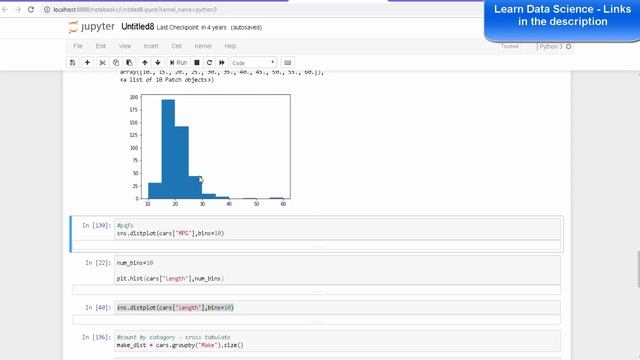The height and width of the screenshot is (360, 640).
Task: Go back in the browser
Action: pyautogui.click(x=5, y=9)
